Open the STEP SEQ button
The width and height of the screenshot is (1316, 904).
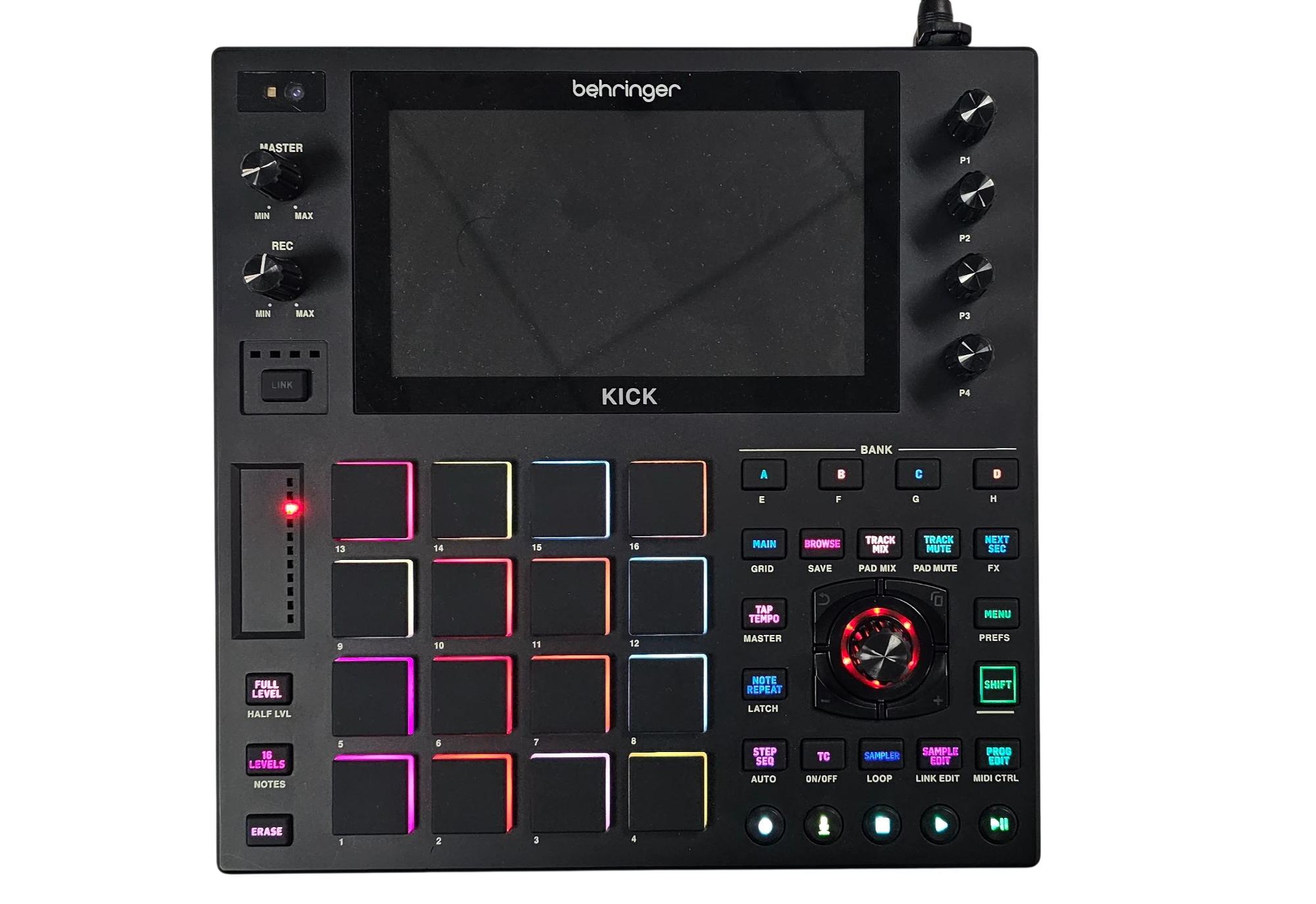(x=764, y=756)
